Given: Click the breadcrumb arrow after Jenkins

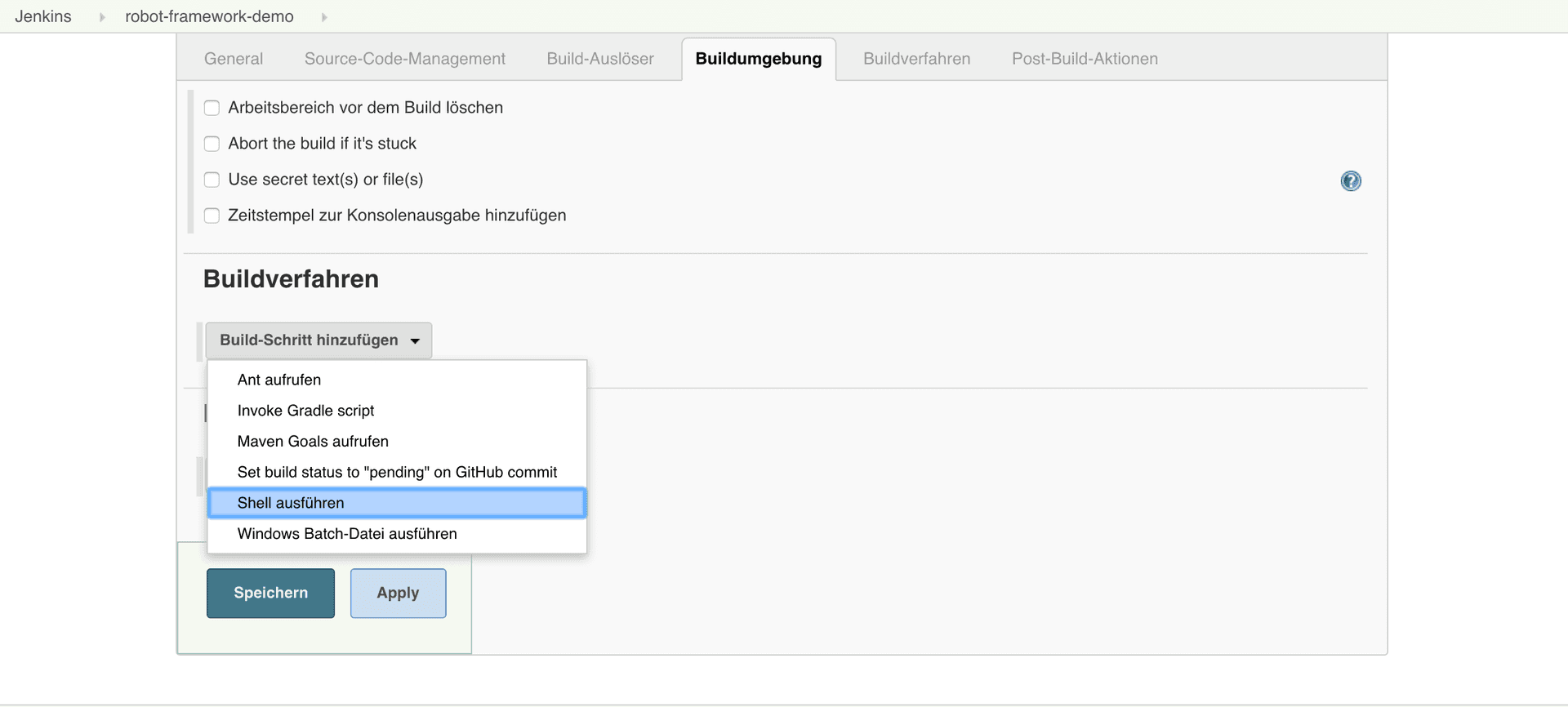Looking at the screenshot, I should click(x=102, y=17).
